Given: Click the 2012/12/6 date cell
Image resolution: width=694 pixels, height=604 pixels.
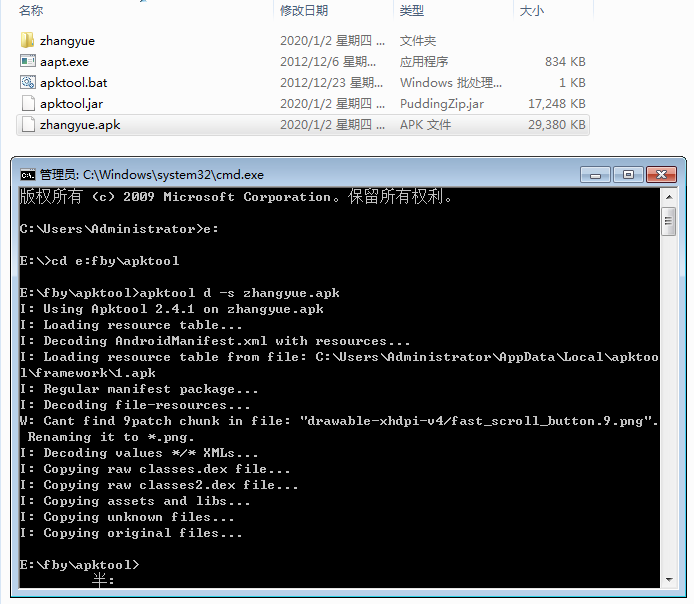Looking at the screenshot, I should (x=328, y=62).
